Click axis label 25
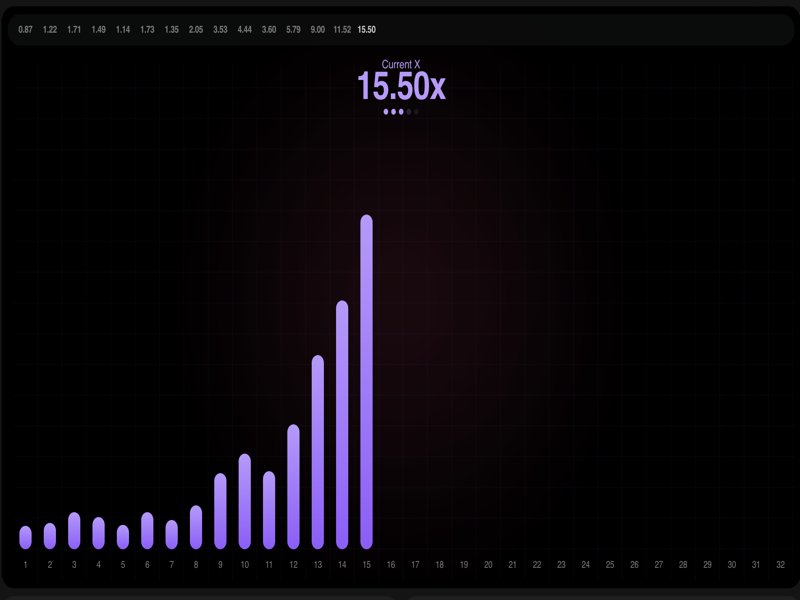This screenshot has width=800, height=600. coord(610,564)
